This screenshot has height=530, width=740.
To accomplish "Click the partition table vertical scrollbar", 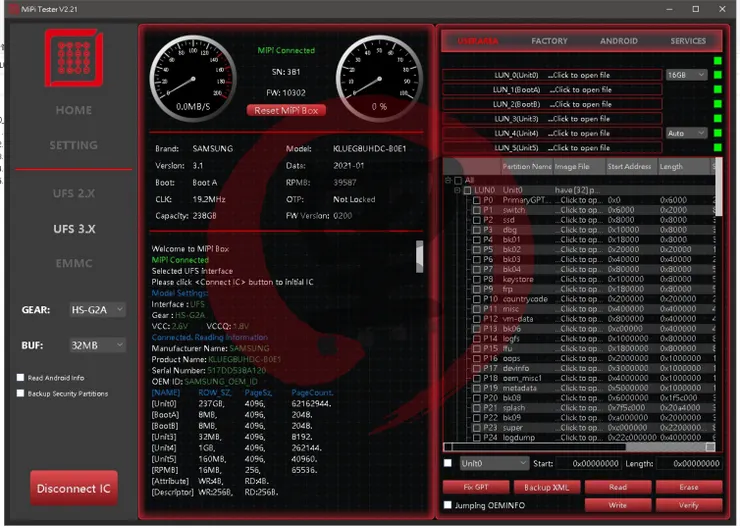I will 718,187.
